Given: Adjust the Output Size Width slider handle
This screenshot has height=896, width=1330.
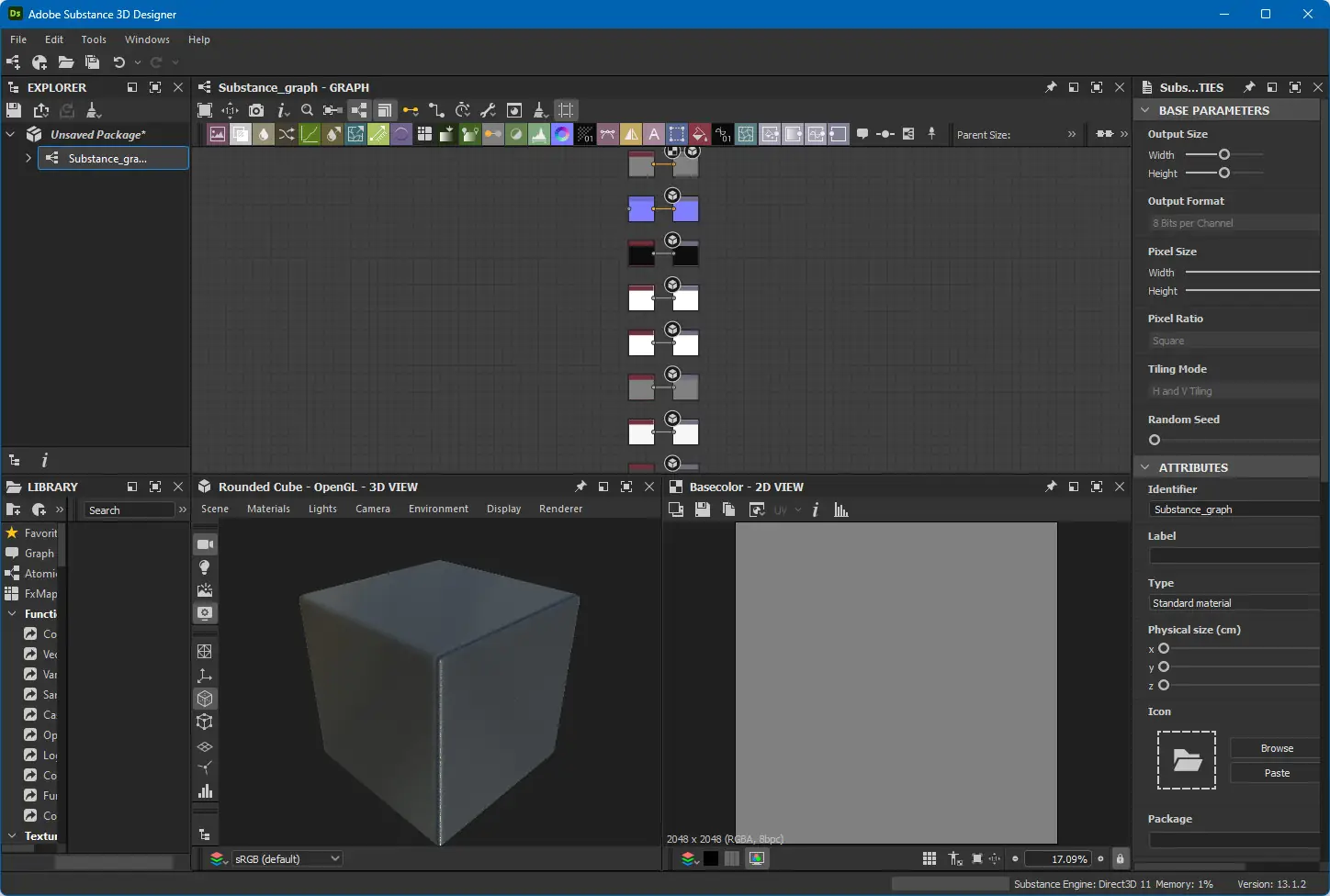Looking at the screenshot, I should (1224, 155).
